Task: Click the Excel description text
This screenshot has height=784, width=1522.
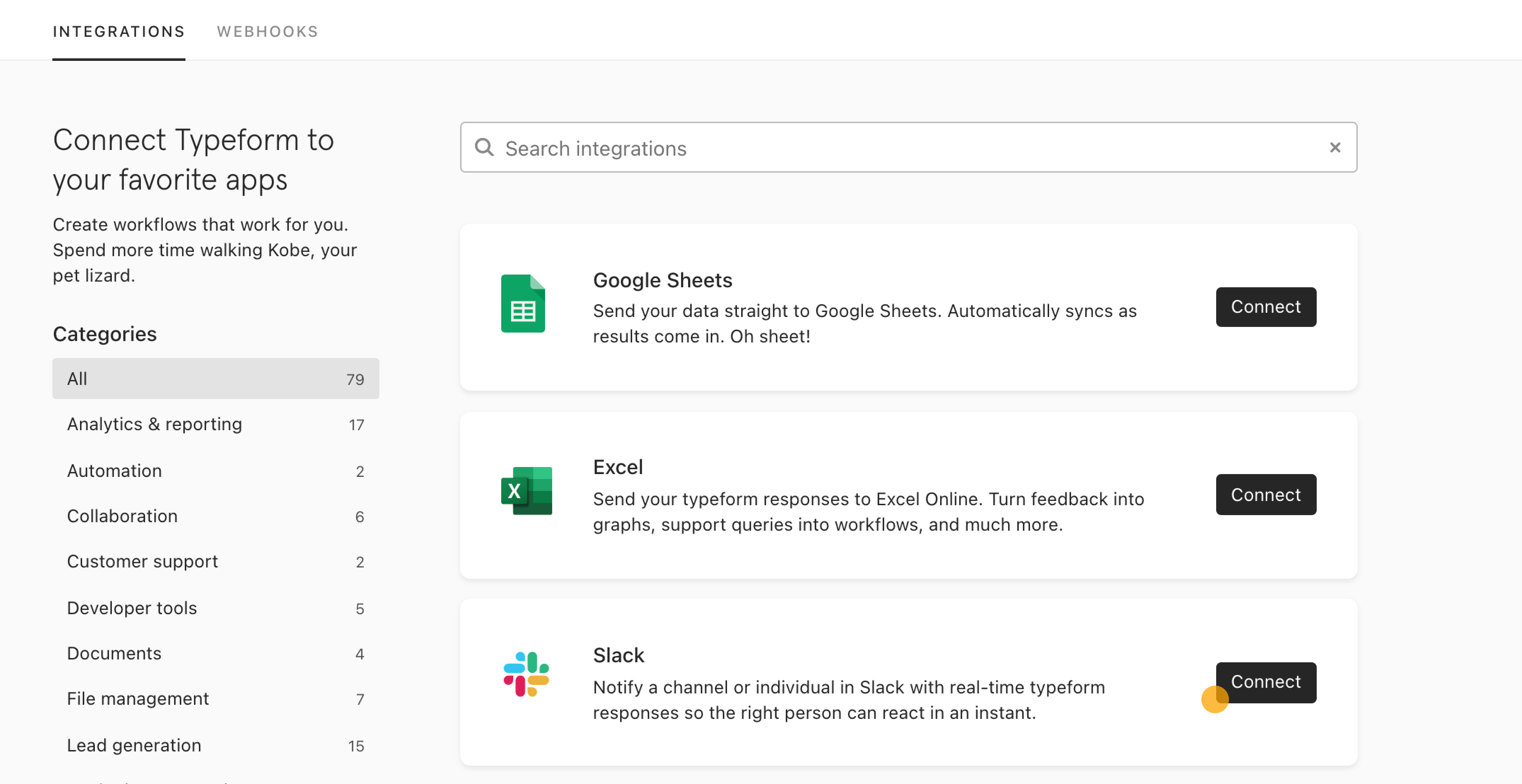Action: [869, 512]
